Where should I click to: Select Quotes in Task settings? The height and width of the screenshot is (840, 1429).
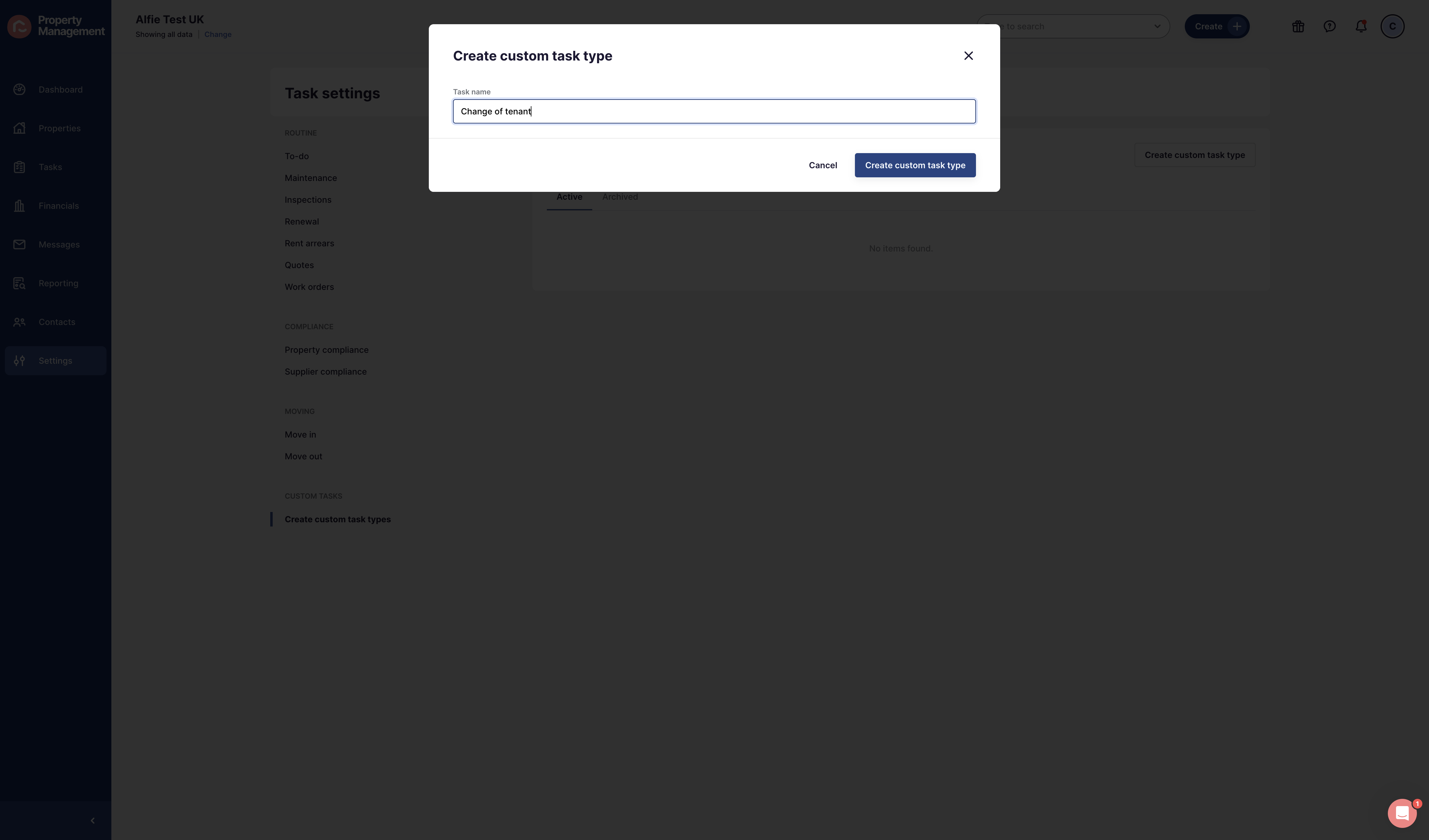(x=299, y=265)
